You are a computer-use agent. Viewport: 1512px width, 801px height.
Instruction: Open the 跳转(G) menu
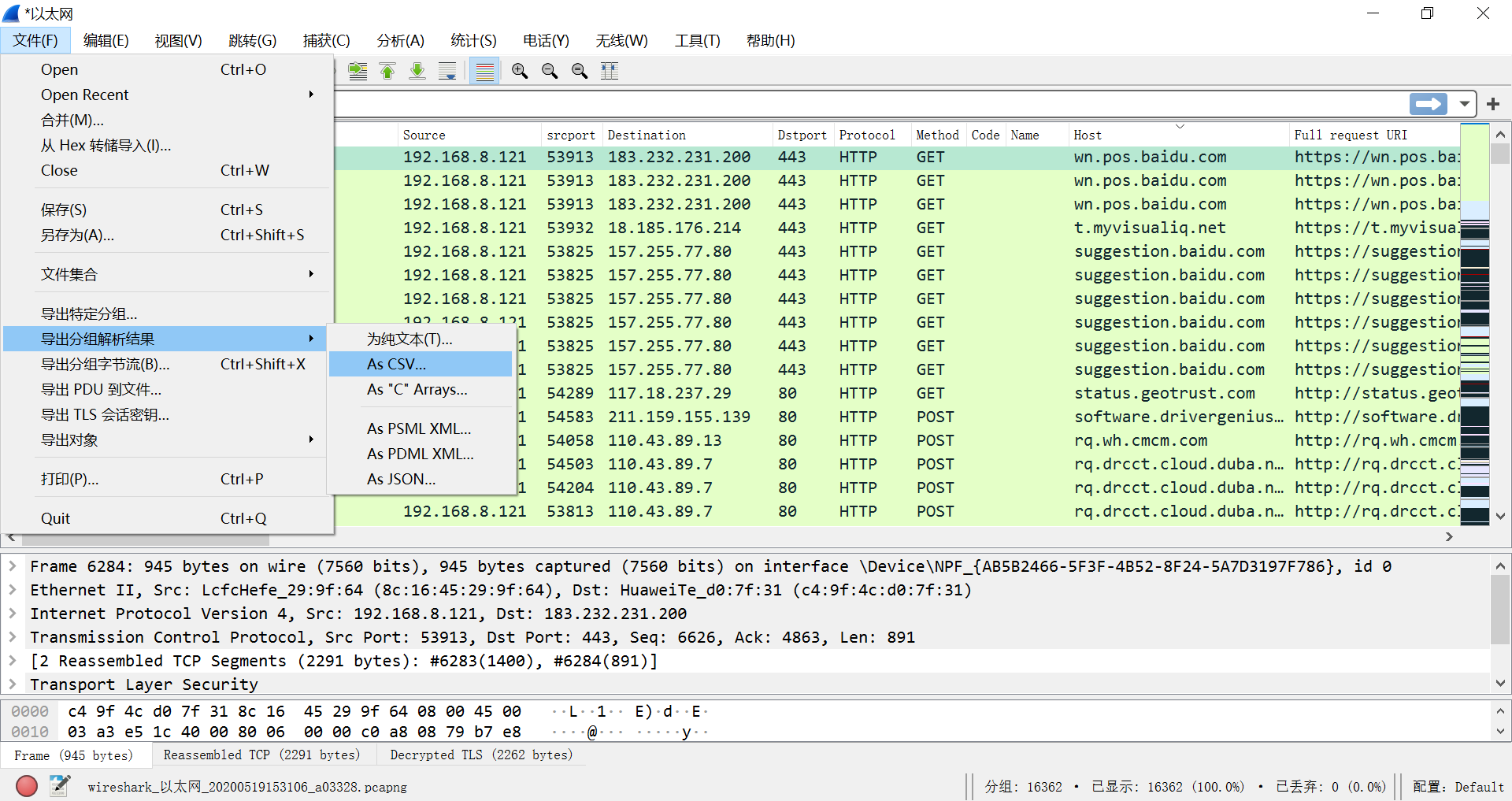(253, 40)
